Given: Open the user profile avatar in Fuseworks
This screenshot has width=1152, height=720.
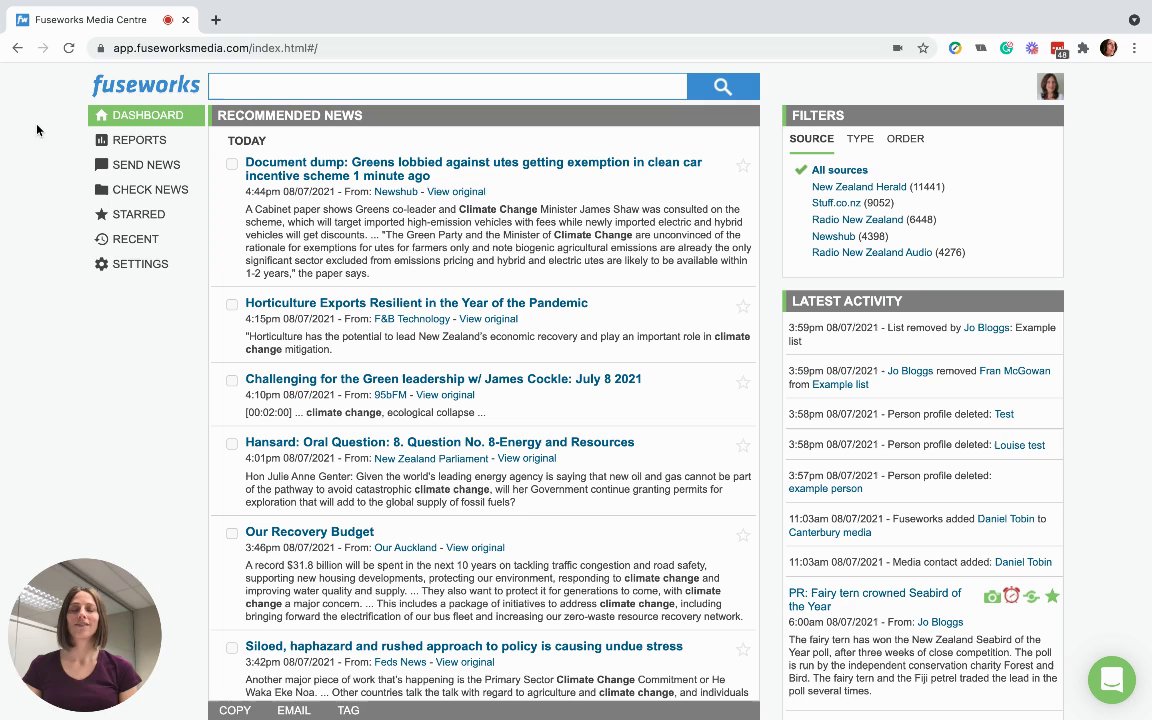Looking at the screenshot, I should coord(1050,87).
